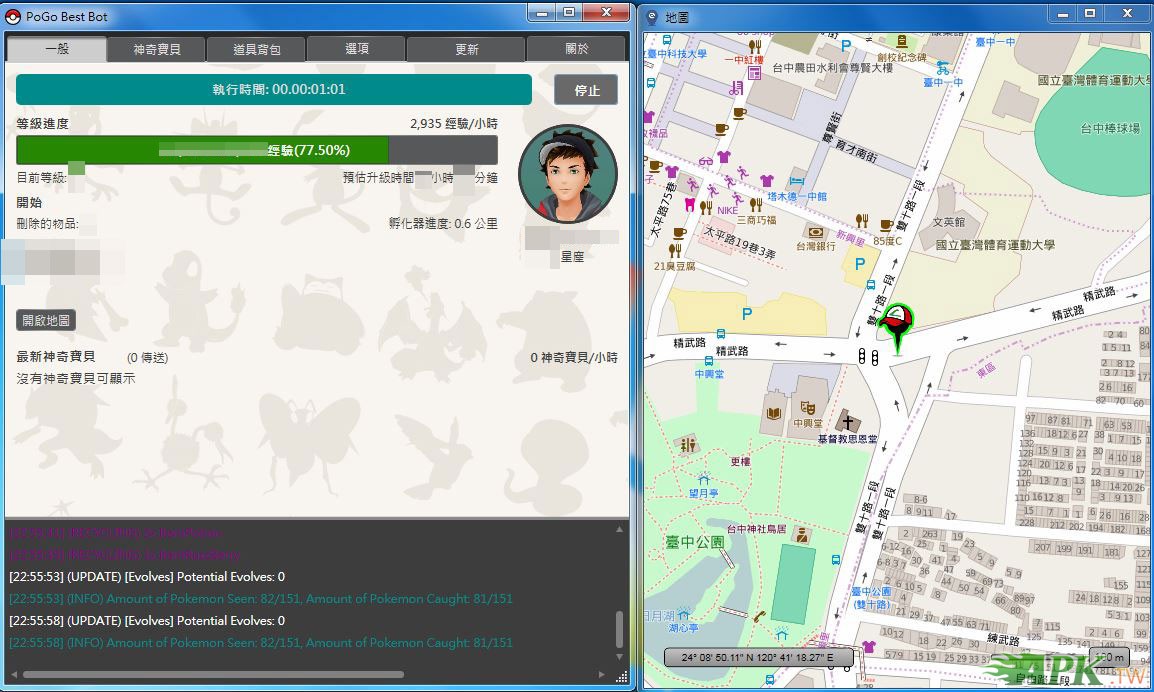The image size is (1154, 692).
Task: Open the 道具背包 tab
Action: point(257,49)
